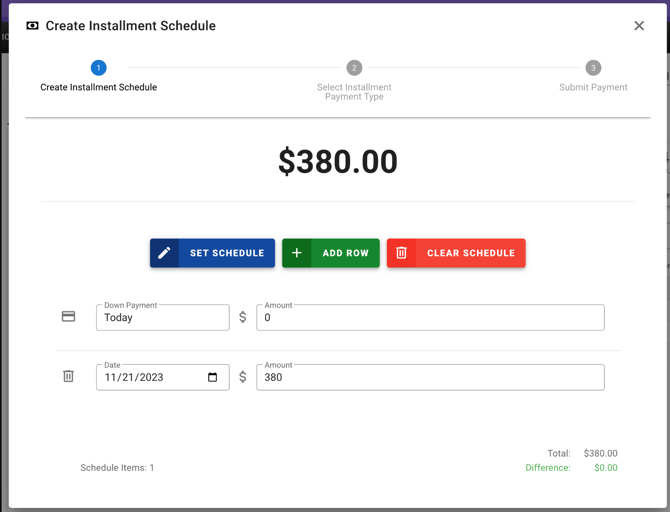Click the step 1 circle indicator
The width and height of the screenshot is (670, 512).
98,68
